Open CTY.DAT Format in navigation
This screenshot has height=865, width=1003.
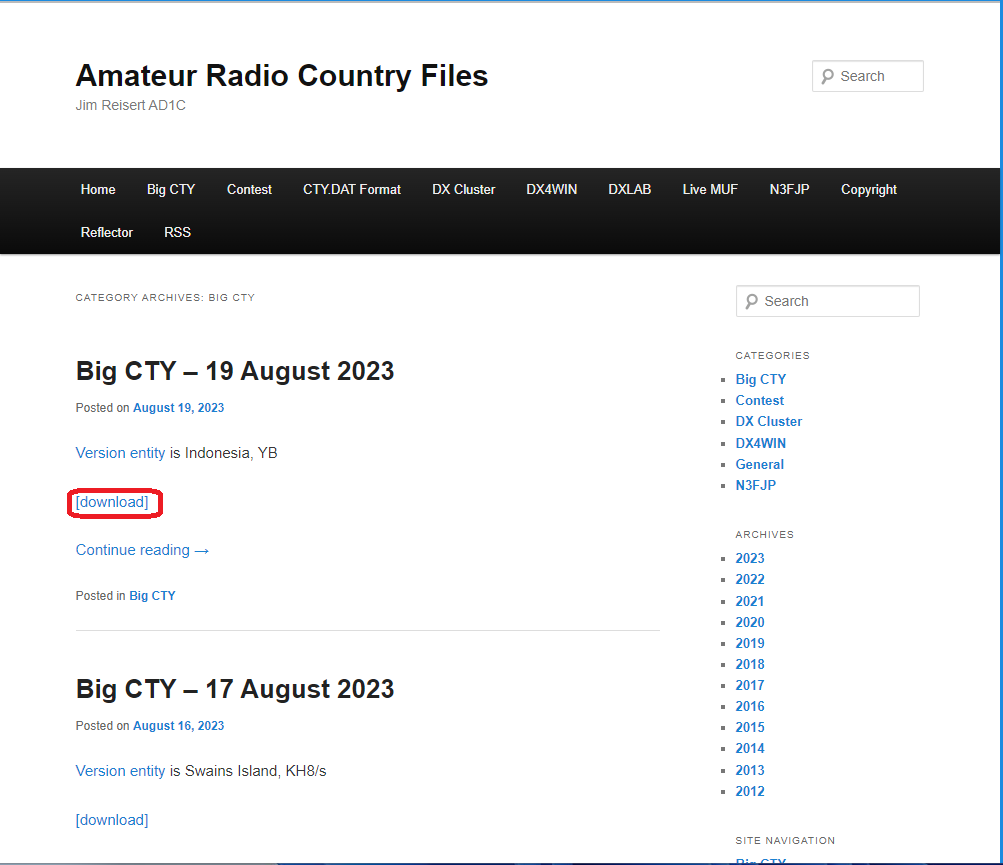(352, 189)
